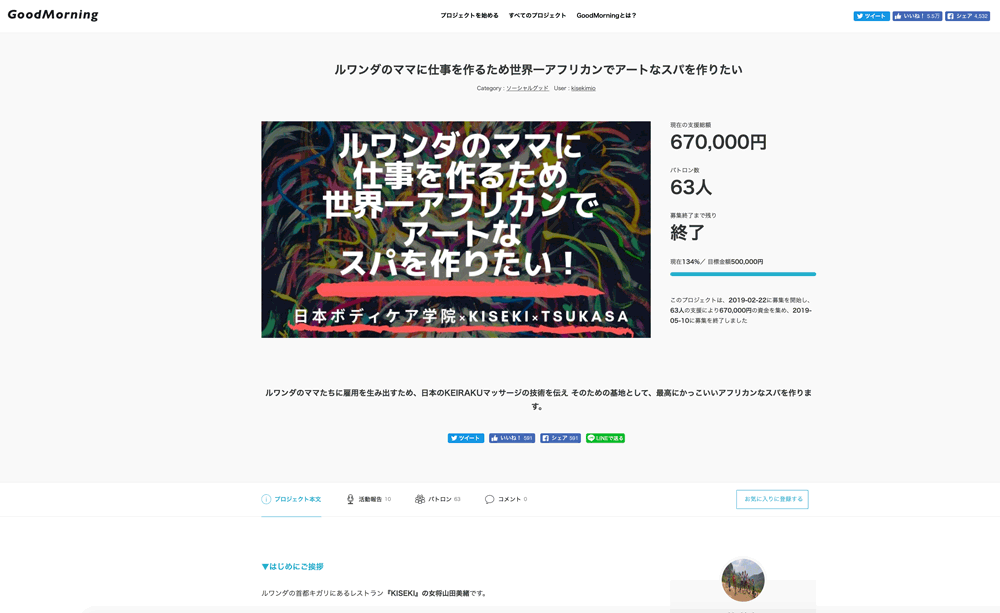Open the パトロン tab
This screenshot has width=1000, height=613.
pyautogui.click(x=438, y=499)
